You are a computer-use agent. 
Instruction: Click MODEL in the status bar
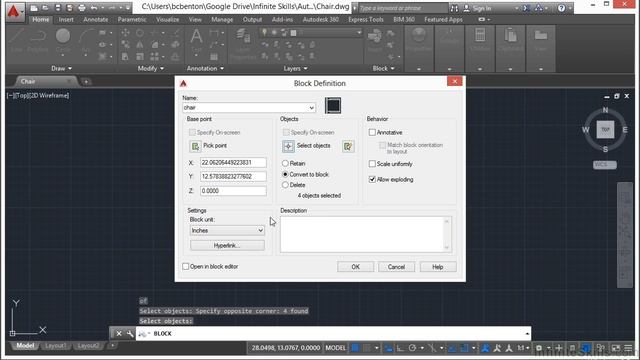(336, 348)
